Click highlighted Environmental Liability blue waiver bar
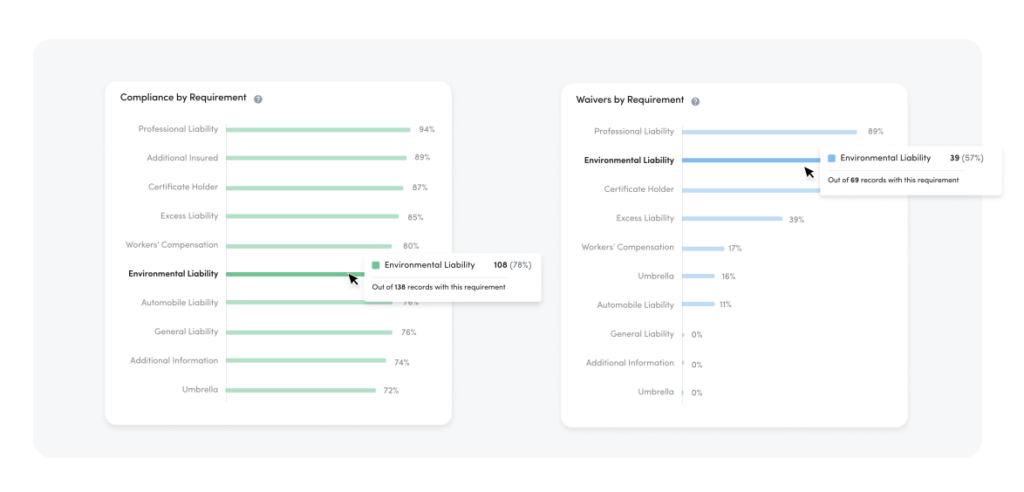The image size is (1024, 492). coord(751,159)
